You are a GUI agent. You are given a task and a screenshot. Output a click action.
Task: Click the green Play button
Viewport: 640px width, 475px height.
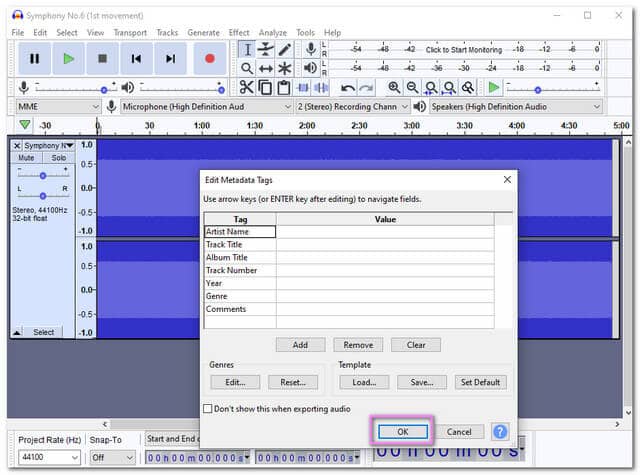[68, 59]
